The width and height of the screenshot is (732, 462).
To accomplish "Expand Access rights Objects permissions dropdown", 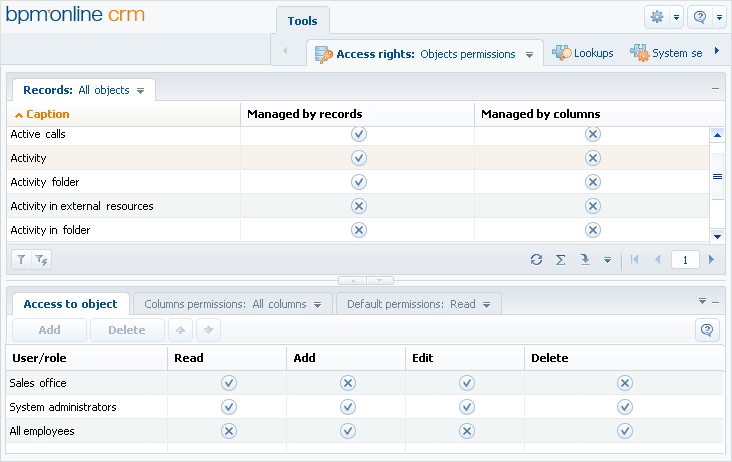I will (x=529, y=55).
